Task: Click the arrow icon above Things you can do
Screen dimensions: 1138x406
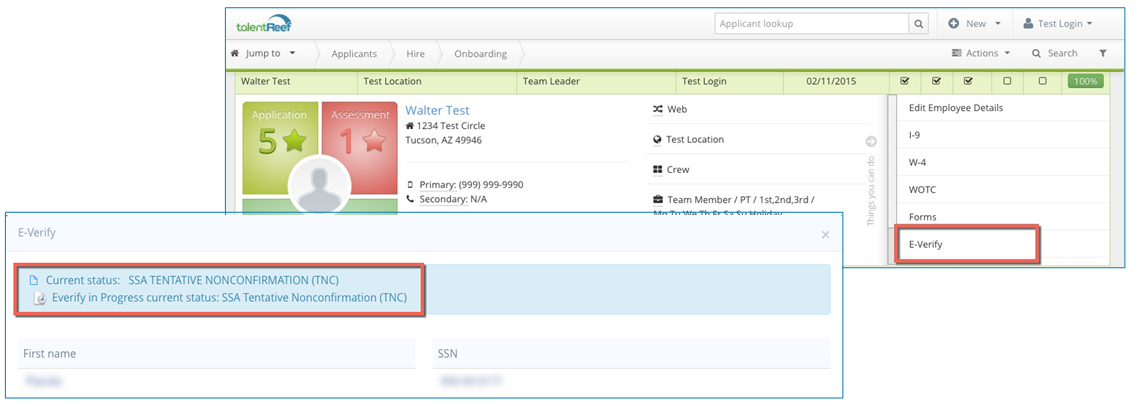Action: click(871, 142)
